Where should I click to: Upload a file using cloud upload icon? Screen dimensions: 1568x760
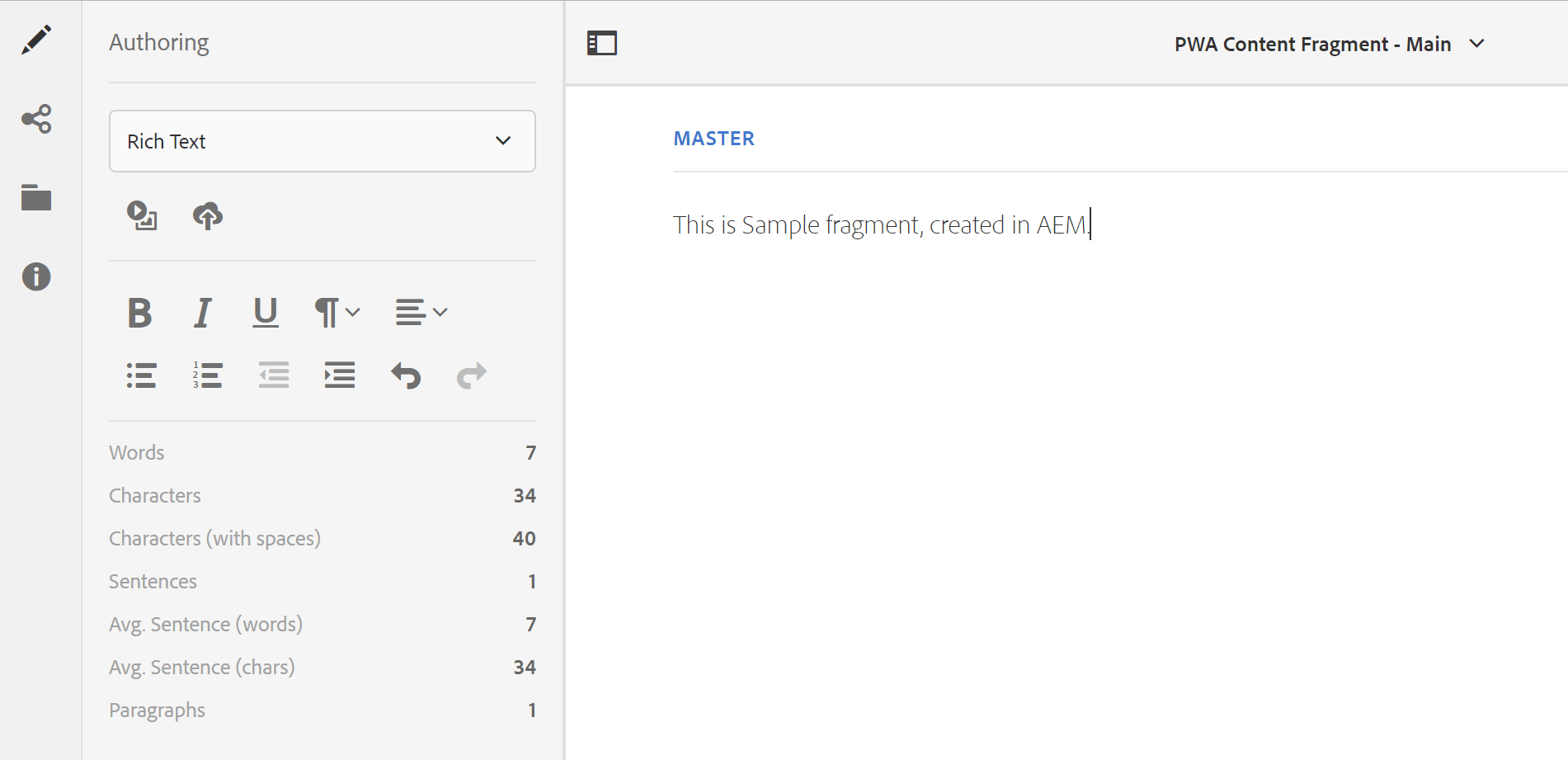coord(207,217)
